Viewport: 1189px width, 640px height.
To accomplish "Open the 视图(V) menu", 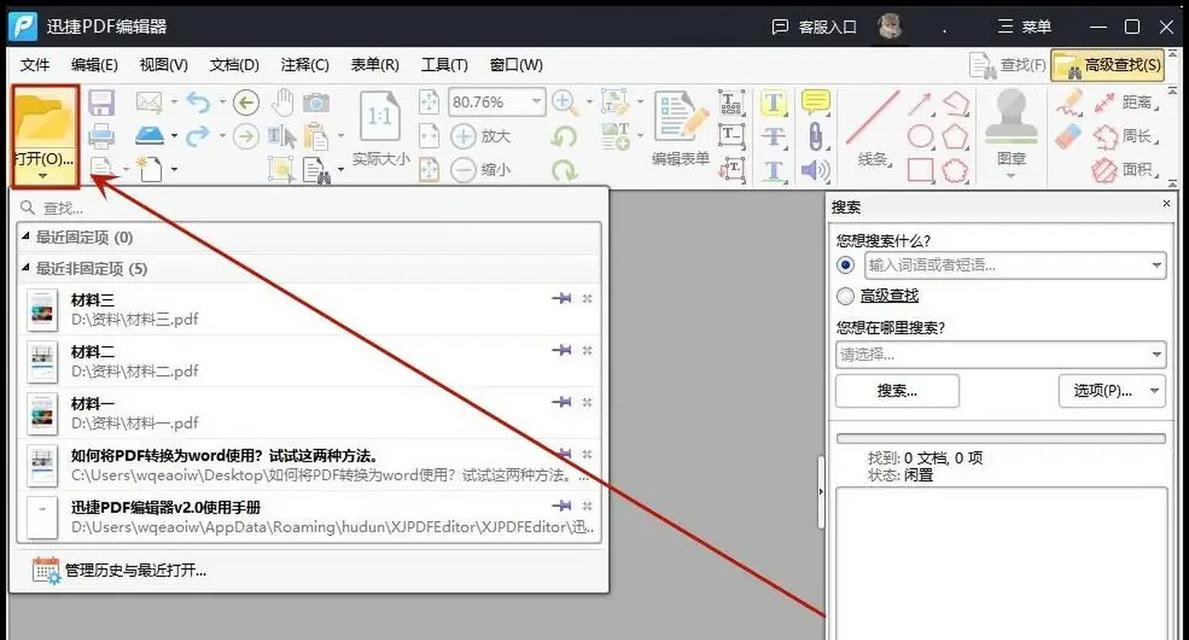I will click(x=164, y=65).
